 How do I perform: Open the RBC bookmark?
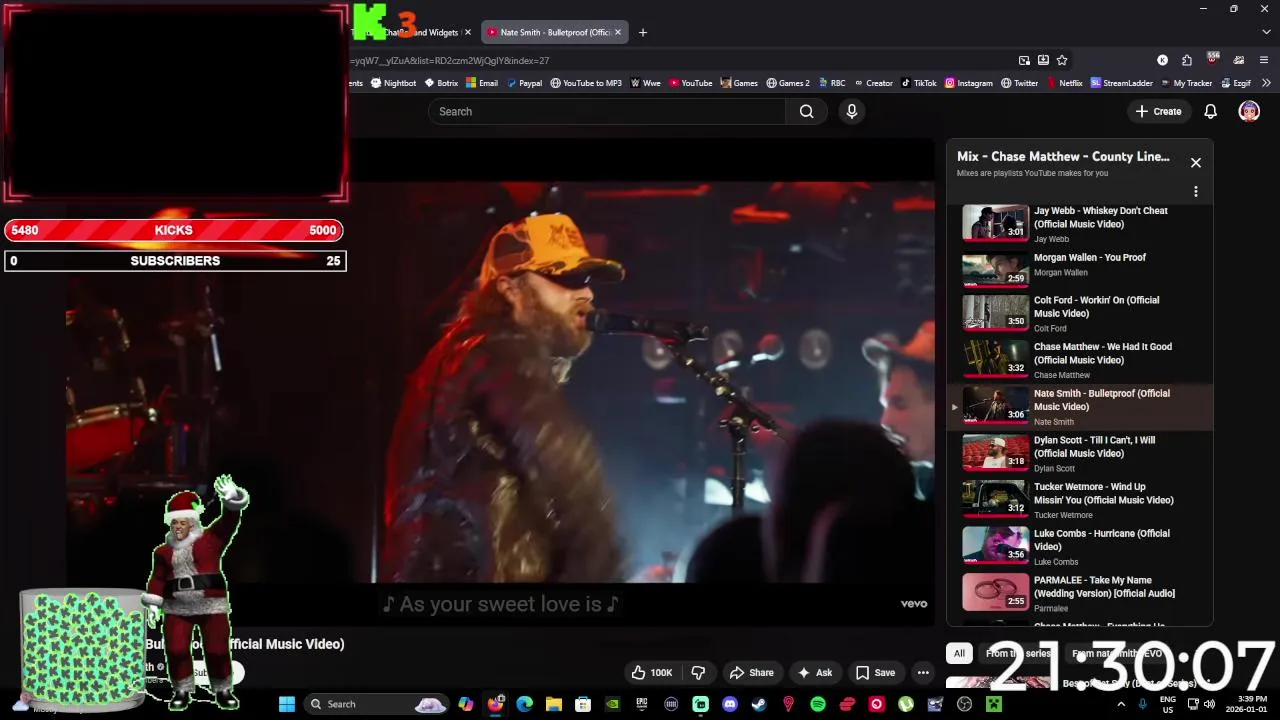click(x=831, y=83)
